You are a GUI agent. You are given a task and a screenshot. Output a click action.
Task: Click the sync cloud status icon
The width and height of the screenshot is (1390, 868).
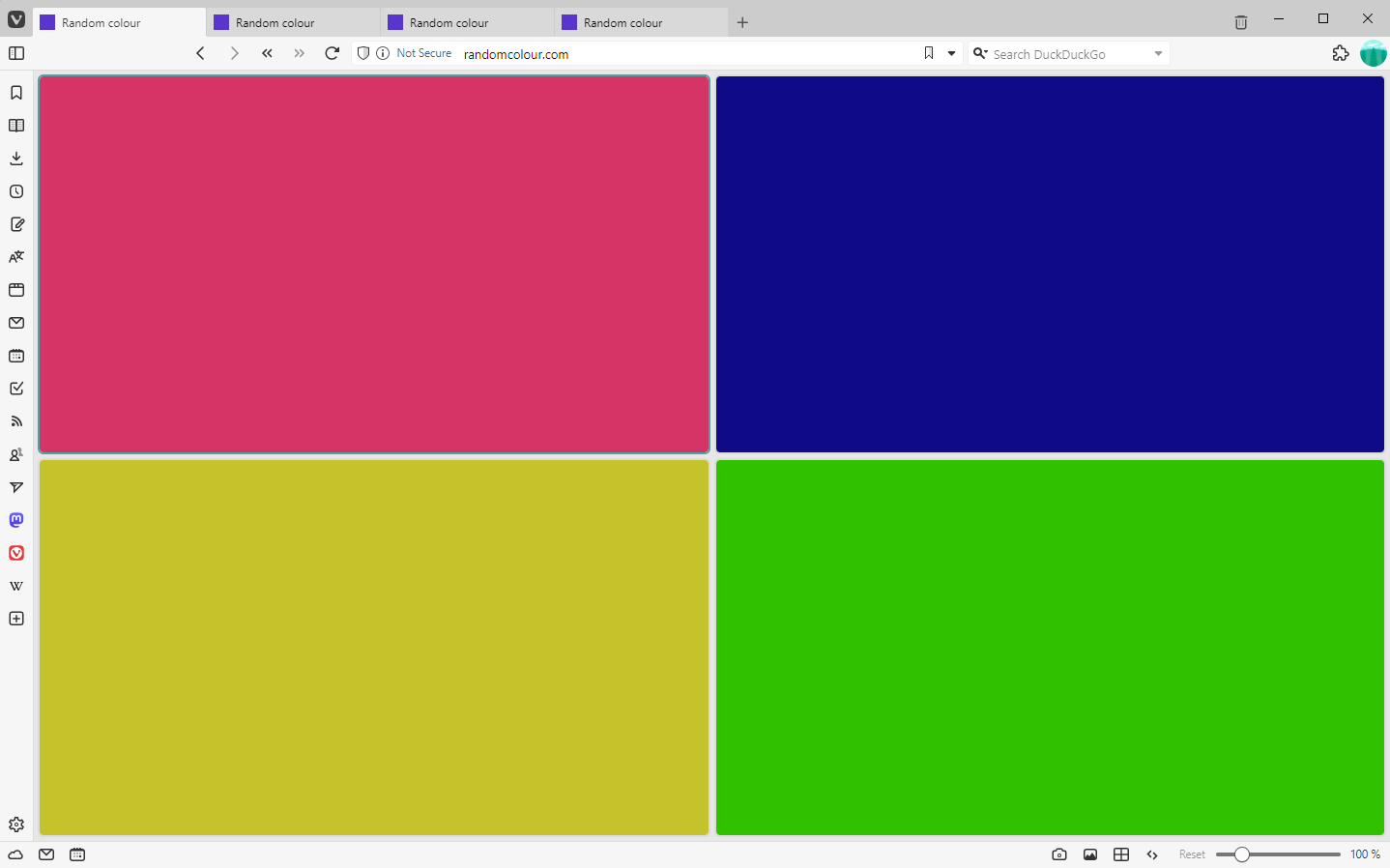pos(15,854)
